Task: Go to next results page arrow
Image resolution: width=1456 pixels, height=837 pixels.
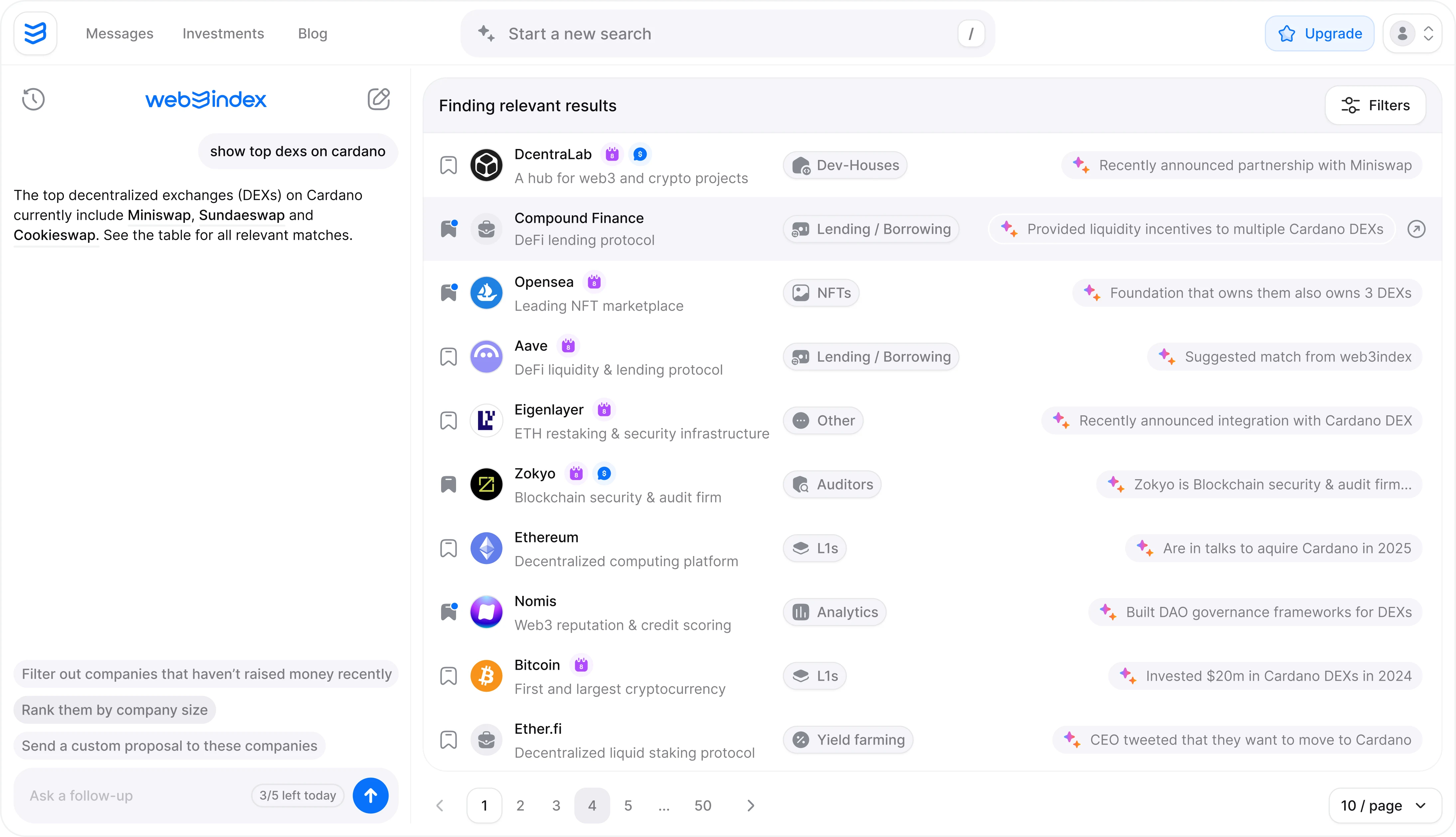Action: coord(750,805)
